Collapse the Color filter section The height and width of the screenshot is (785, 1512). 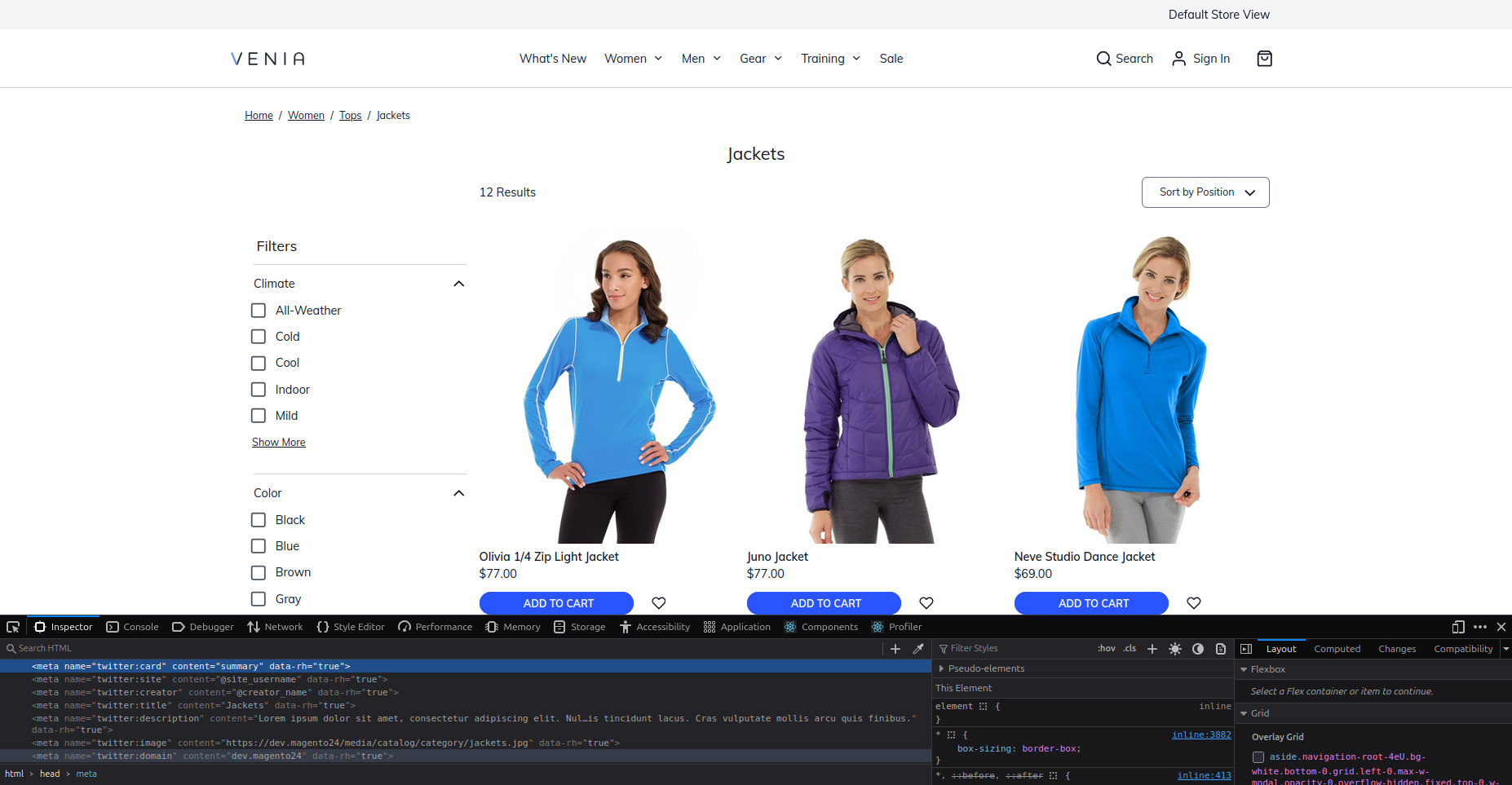tap(458, 493)
